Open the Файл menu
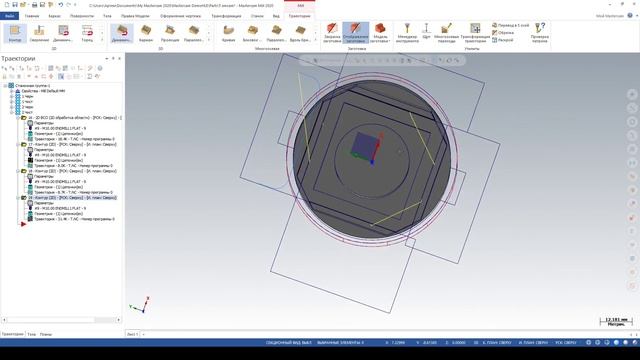Screen dimensions: 640x360 (9, 16)
